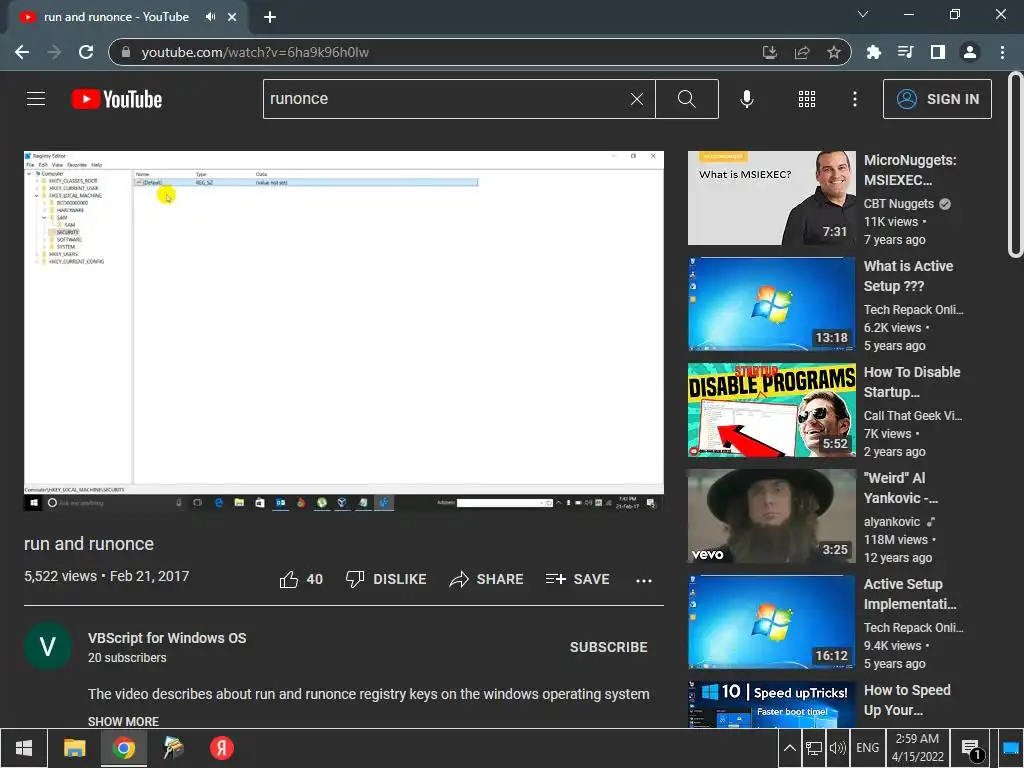Open File Explorer from taskbar

[x=74, y=748]
